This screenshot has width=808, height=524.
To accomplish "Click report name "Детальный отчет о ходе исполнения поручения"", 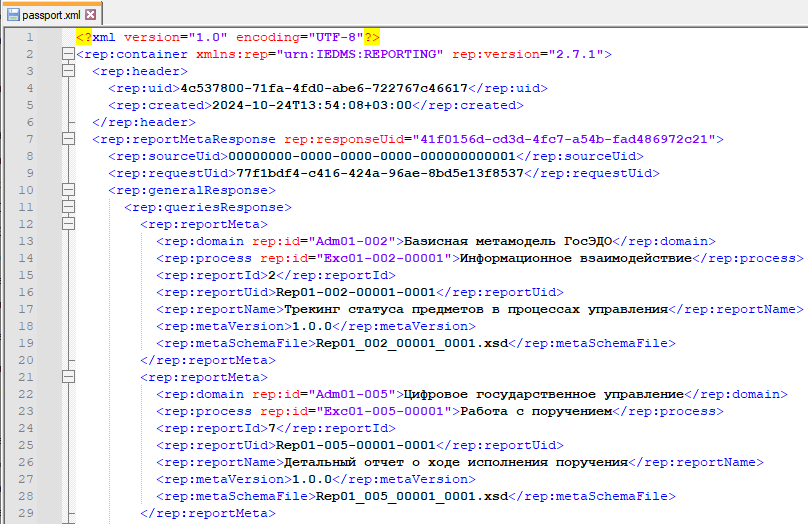I will coord(456,462).
